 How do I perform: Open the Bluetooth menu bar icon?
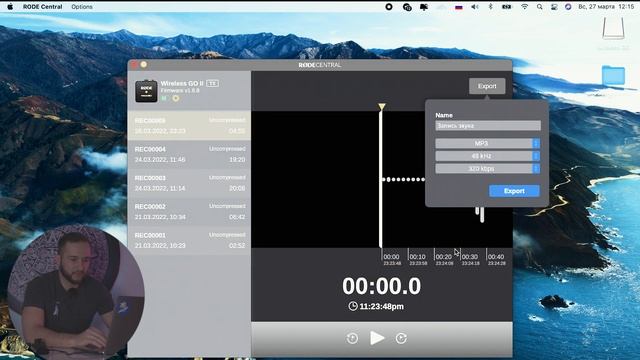[491, 7]
